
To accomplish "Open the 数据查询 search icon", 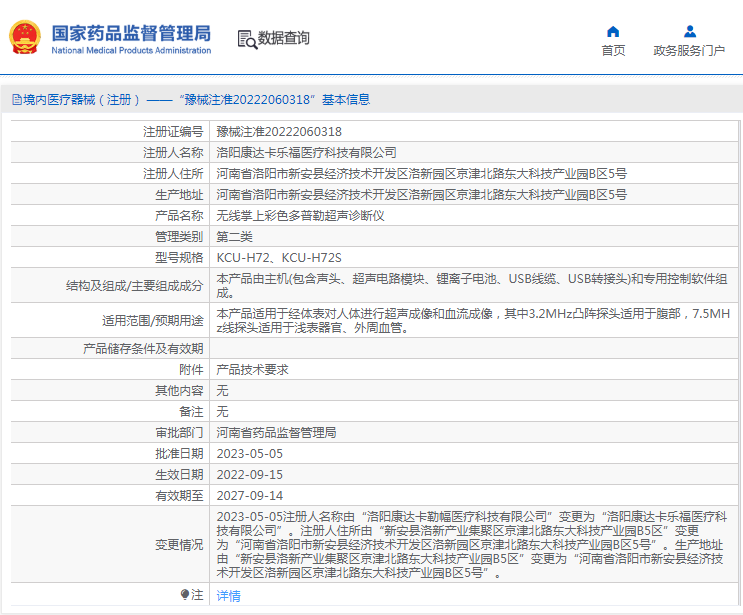I will 247,40.
